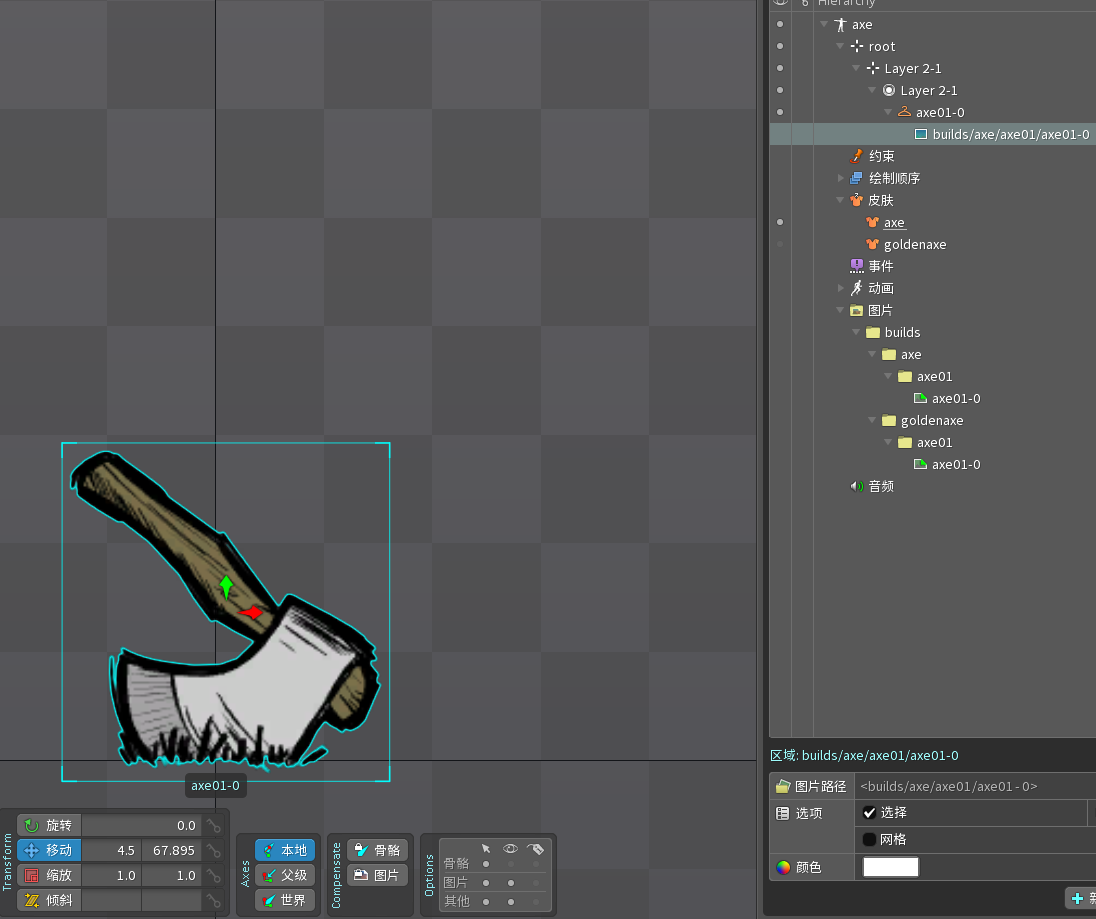Switch axes to World (世界)
Image resolution: width=1096 pixels, height=919 pixels.
pyautogui.click(x=285, y=900)
